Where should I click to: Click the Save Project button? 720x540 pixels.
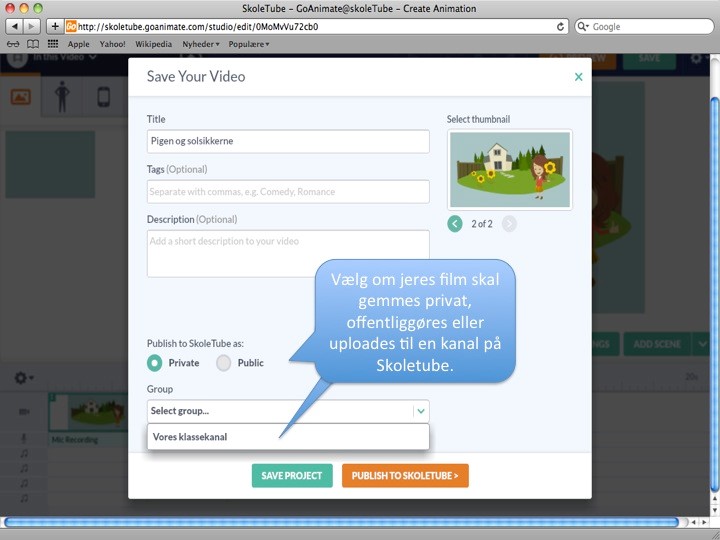tap(292, 476)
